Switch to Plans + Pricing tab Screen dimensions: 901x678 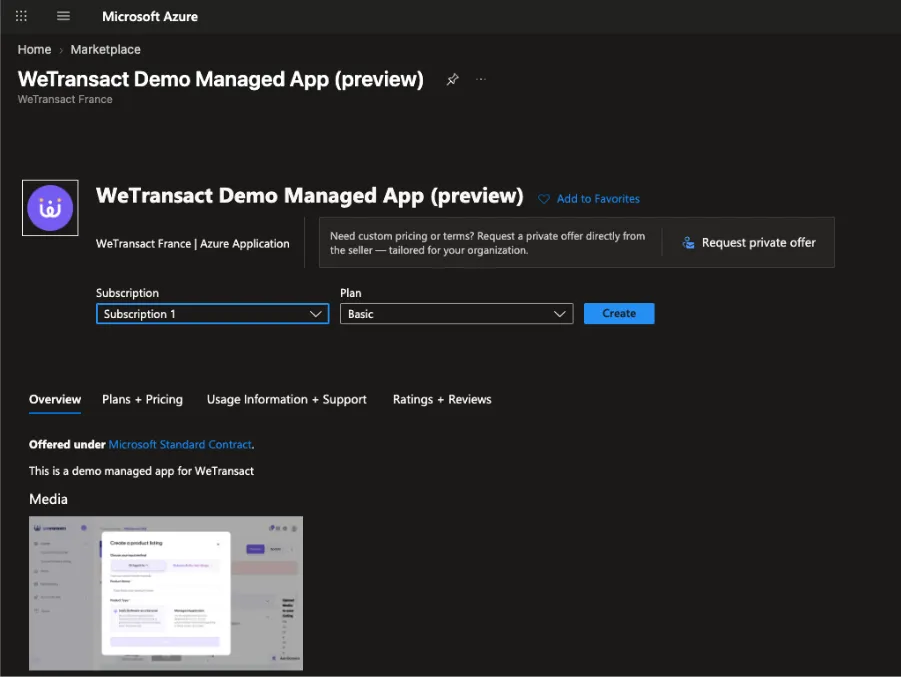[x=143, y=399]
